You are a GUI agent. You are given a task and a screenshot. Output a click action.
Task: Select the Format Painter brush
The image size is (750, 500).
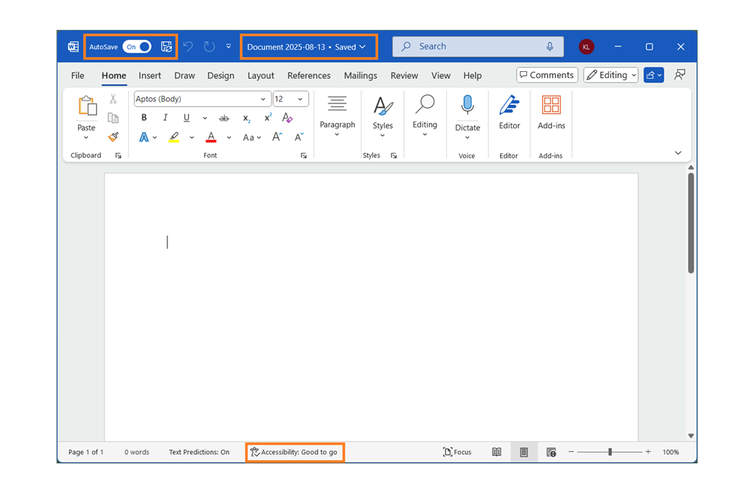click(x=113, y=137)
